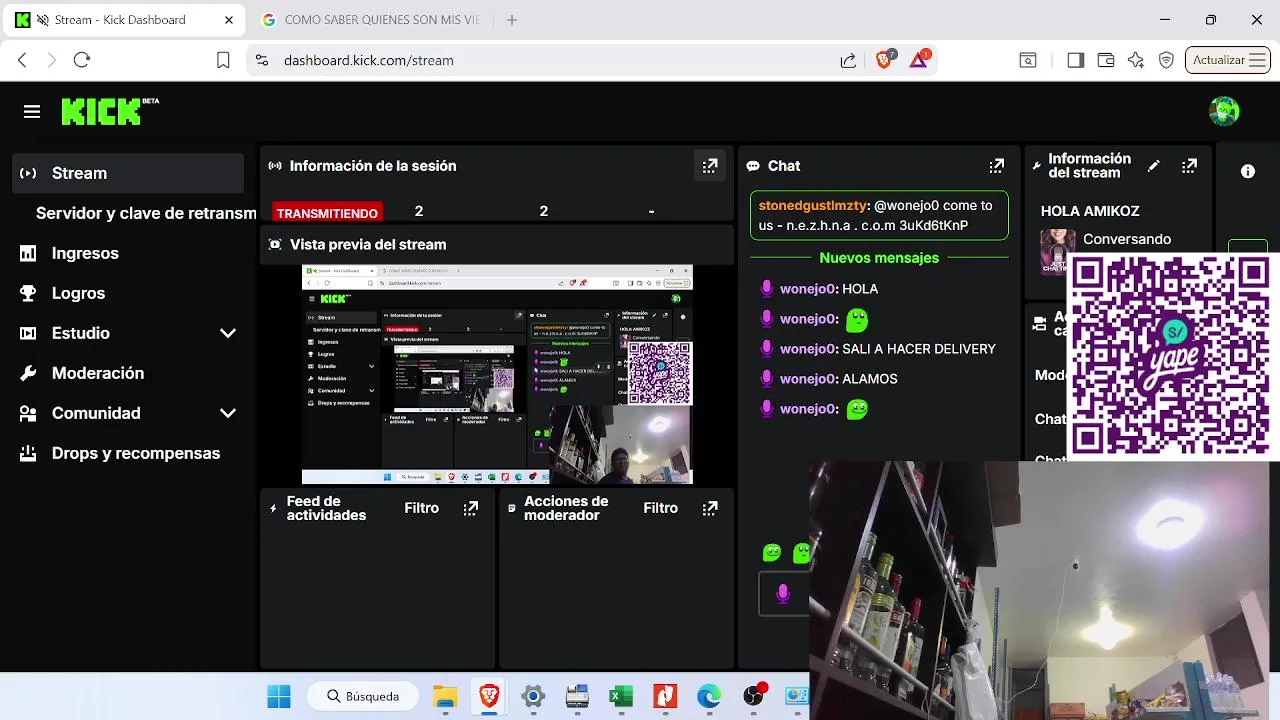
Task: Open Microsoft Edge from the taskbar
Action: (709, 696)
